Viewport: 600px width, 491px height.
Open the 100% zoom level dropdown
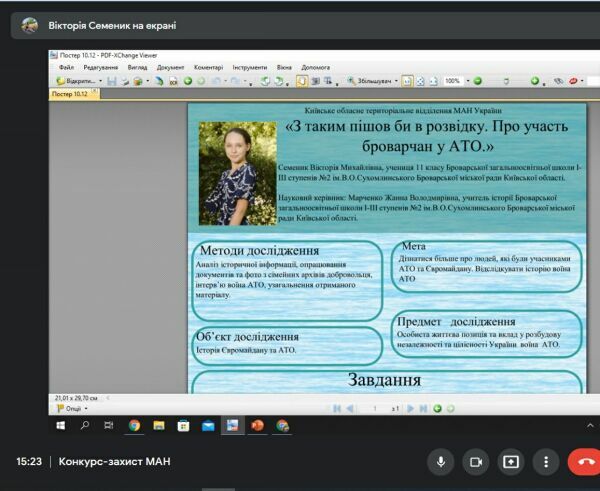464,81
